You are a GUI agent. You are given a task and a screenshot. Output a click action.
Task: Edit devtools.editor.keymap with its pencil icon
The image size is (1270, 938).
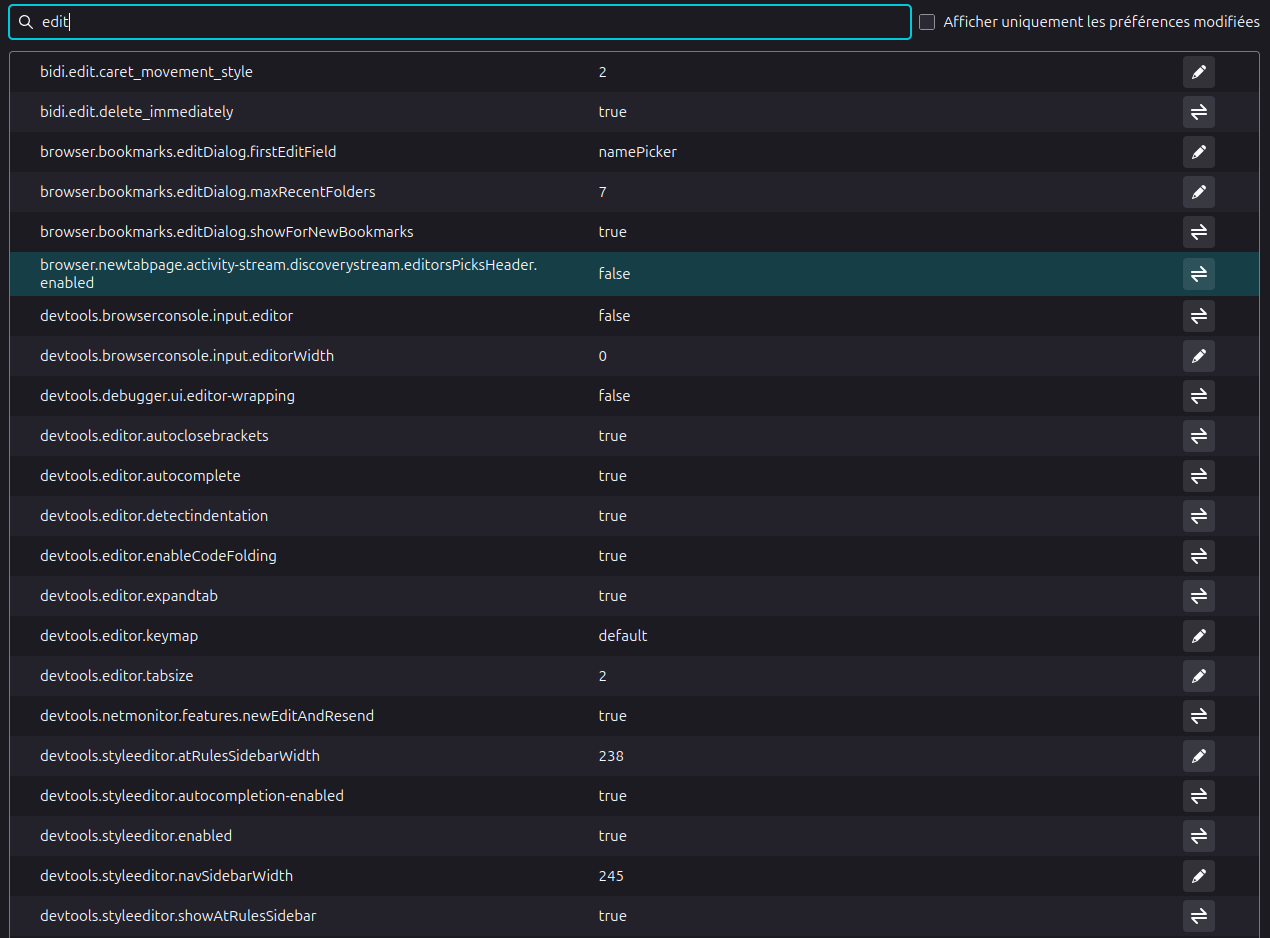1198,636
